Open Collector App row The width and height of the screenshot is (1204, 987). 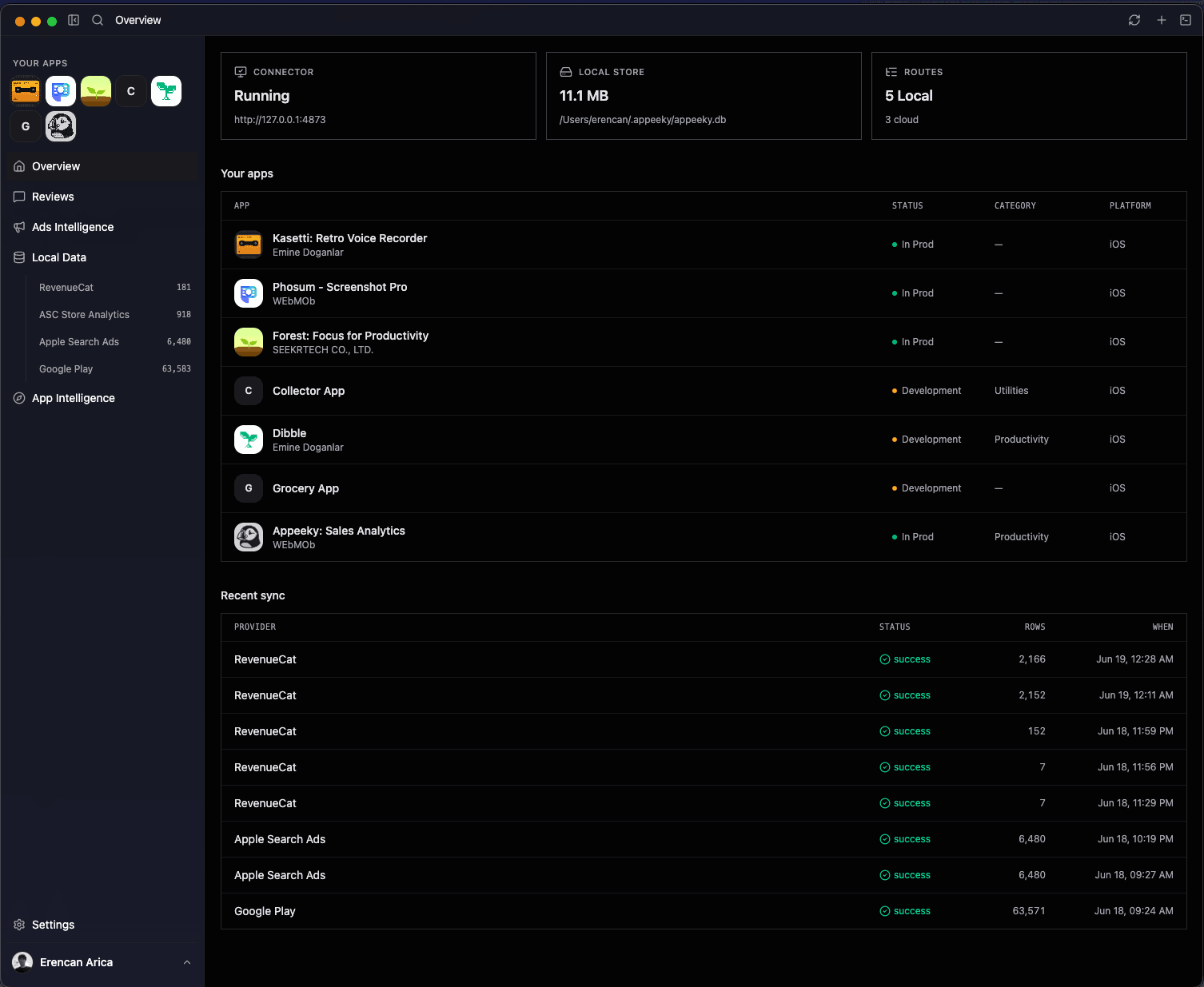(704, 391)
